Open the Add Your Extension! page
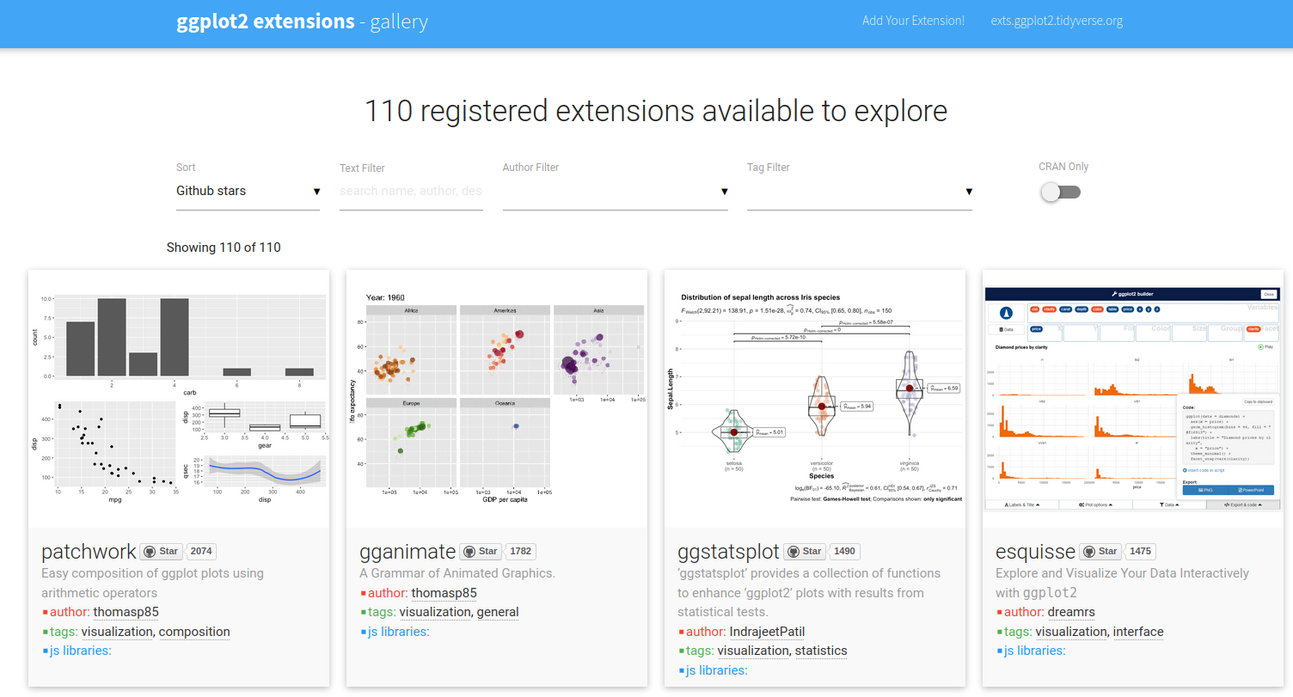Image resolution: width=1293 pixels, height=697 pixels. [x=913, y=20]
